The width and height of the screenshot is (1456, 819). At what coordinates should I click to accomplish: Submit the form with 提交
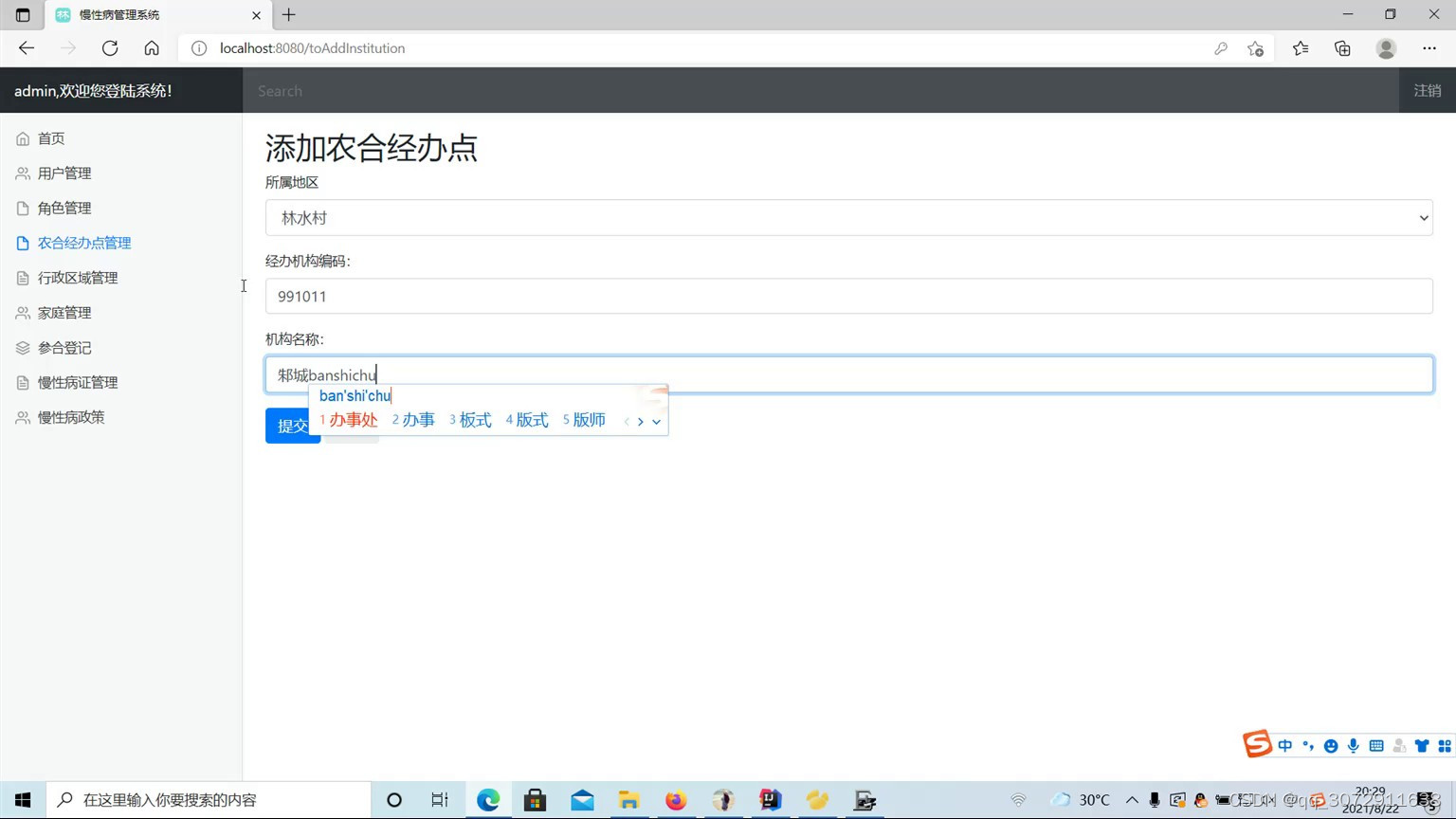point(293,426)
